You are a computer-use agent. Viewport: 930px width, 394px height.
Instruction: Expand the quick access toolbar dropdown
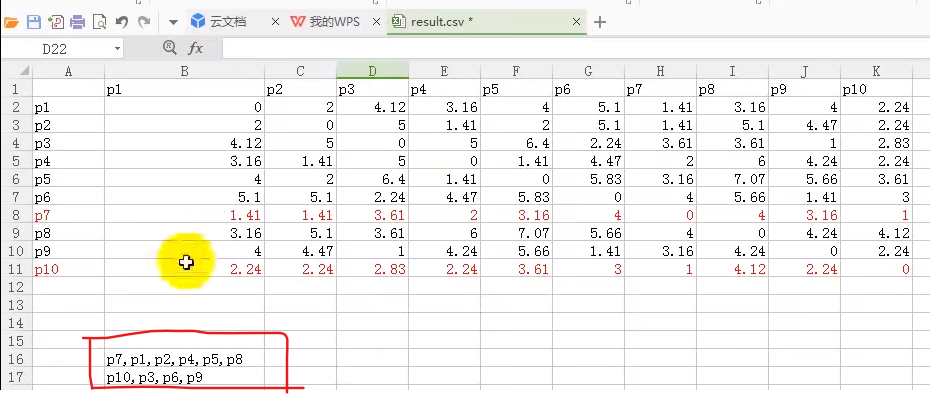[173, 23]
